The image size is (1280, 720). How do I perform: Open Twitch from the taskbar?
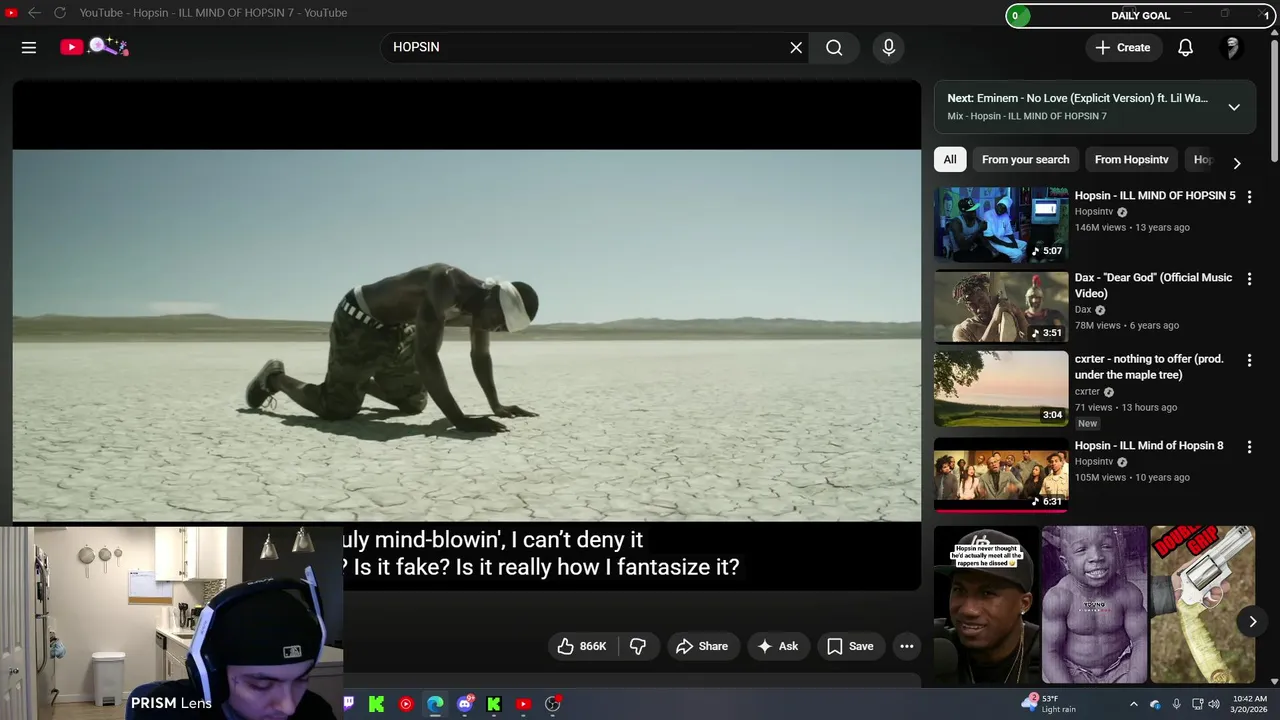click(348, 704)
